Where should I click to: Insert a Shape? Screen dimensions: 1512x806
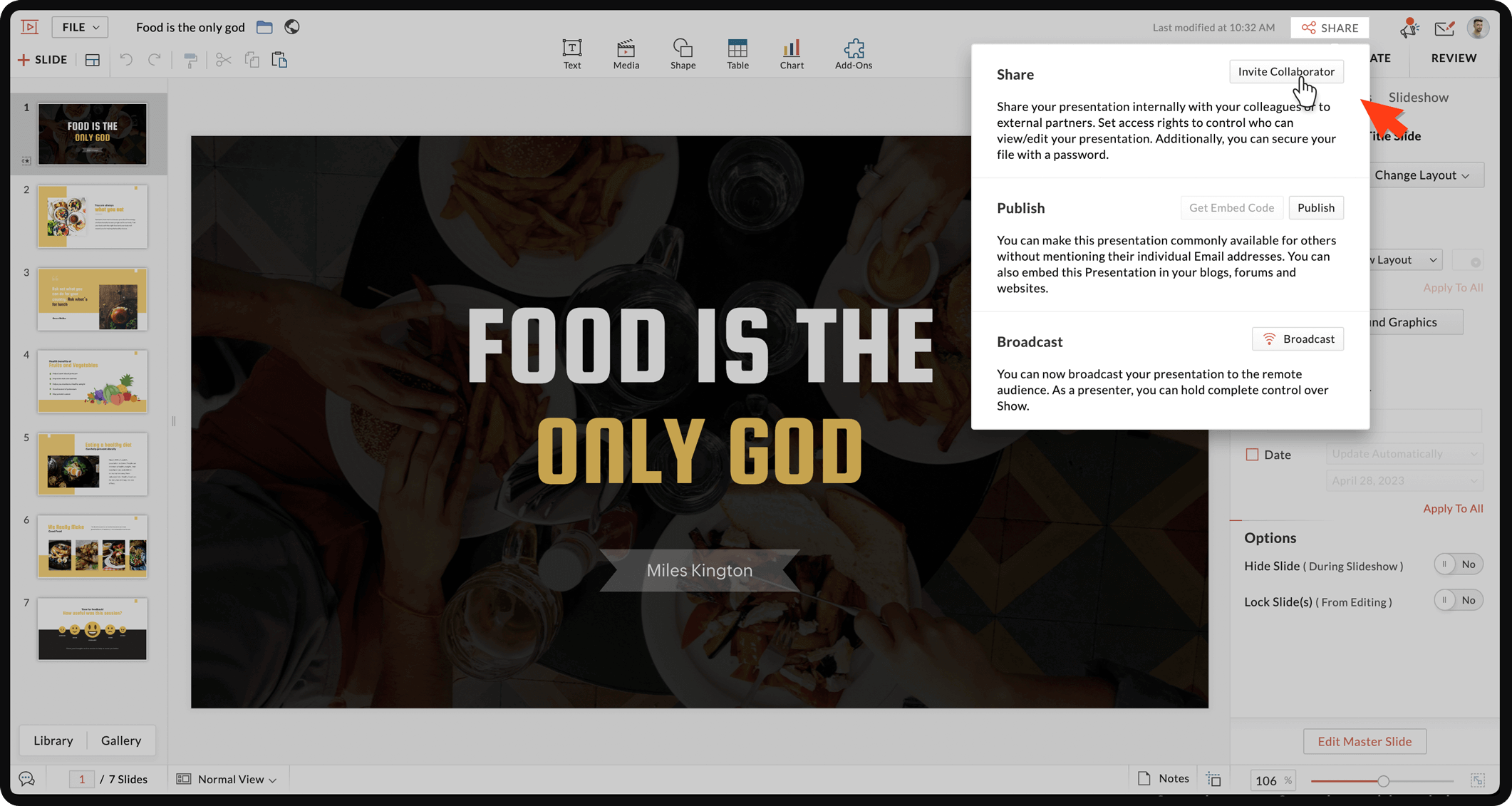click(x=683, y=54)
